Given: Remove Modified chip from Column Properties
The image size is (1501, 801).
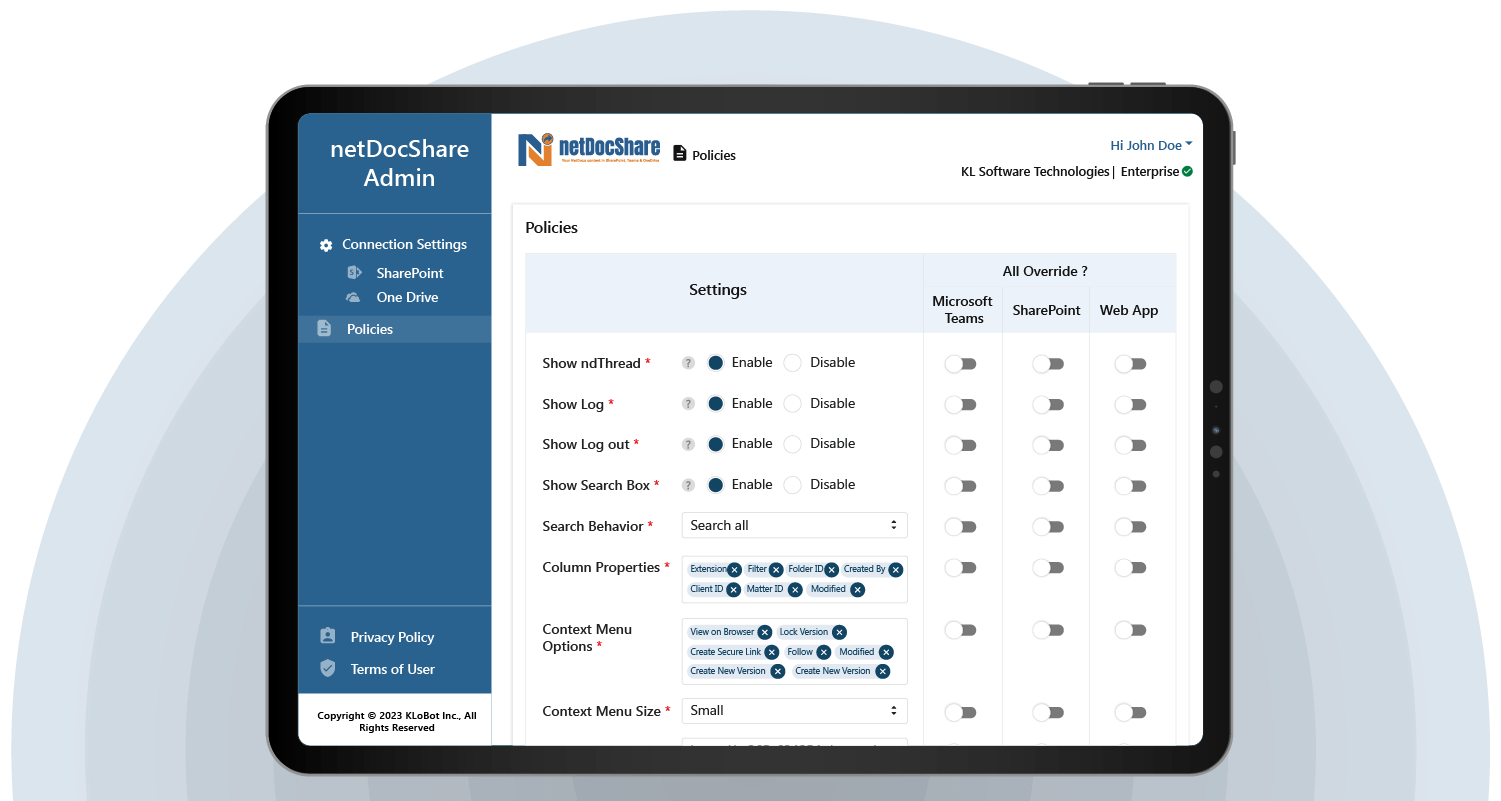Looking at the screenshot, I should click(x=857, y=590).
